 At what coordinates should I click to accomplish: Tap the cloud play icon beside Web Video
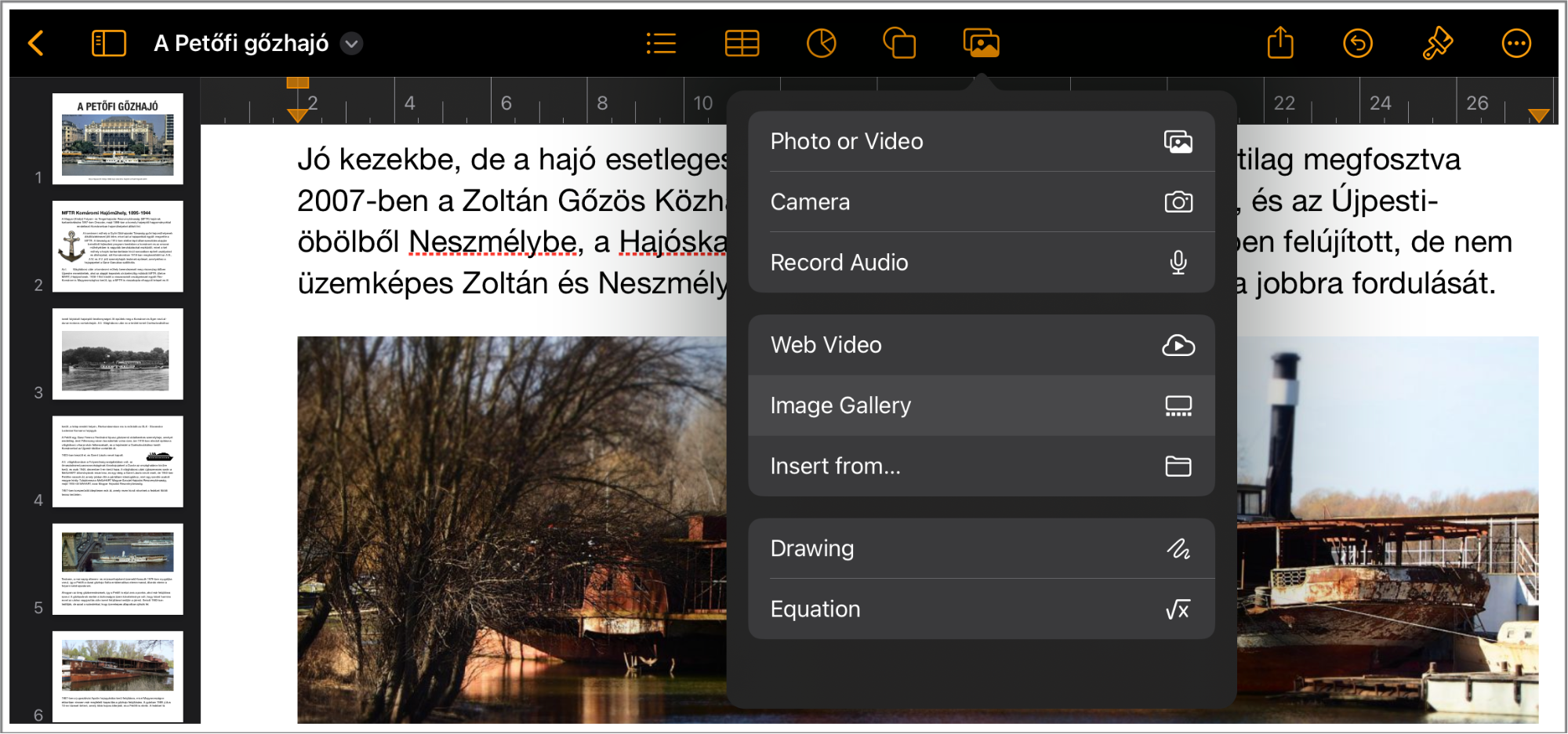coord(1178,345)
